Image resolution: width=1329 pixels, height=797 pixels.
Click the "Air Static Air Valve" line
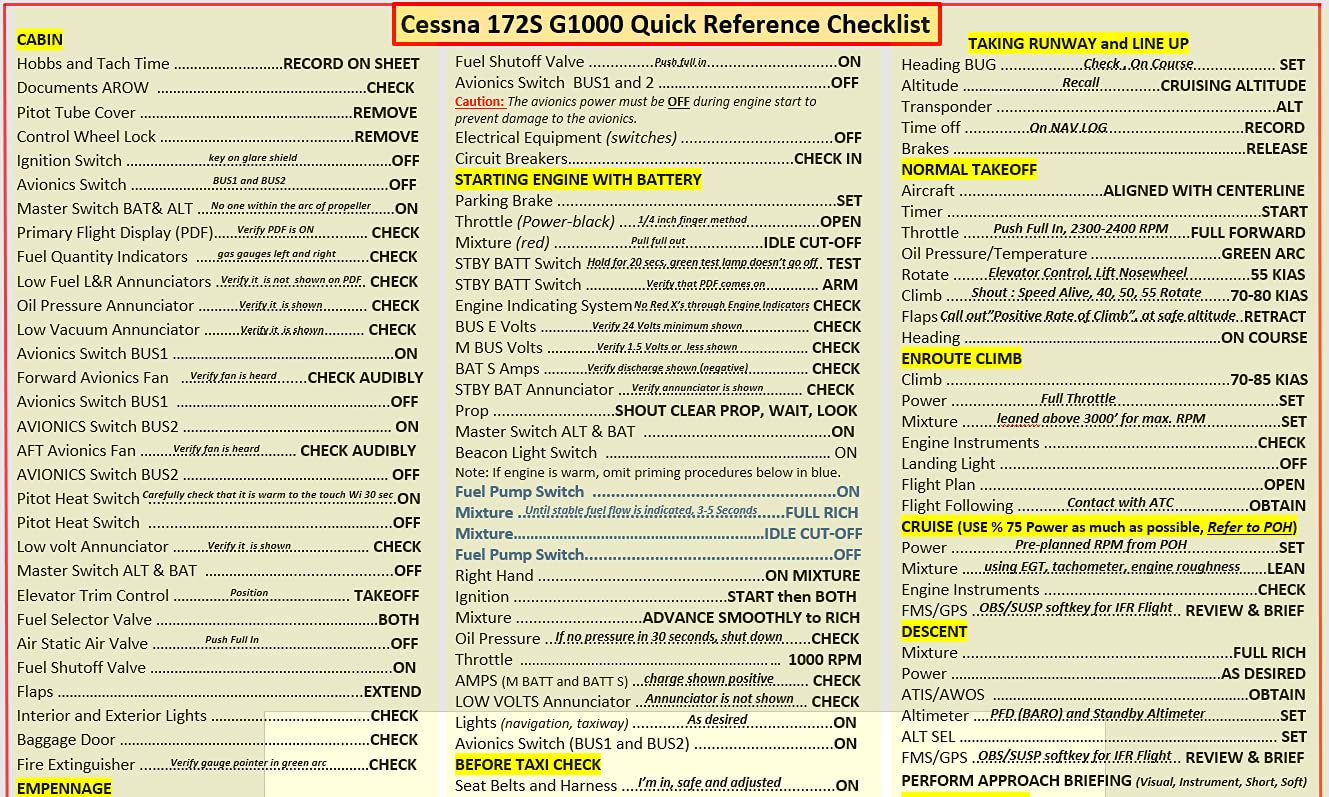(218, 644)
